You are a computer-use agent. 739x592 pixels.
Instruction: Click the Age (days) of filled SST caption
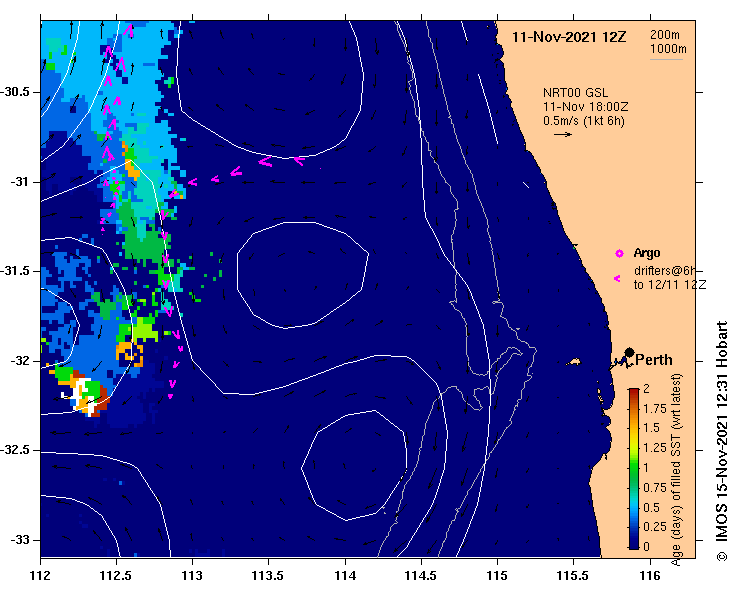676,469
